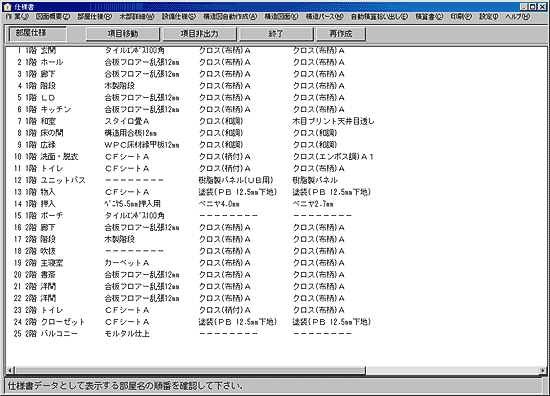The width and height of the screenshot is (550, 396).
Task: Click the ベニヤ5.5mm押入用 cell
Action: click(133, 204)
